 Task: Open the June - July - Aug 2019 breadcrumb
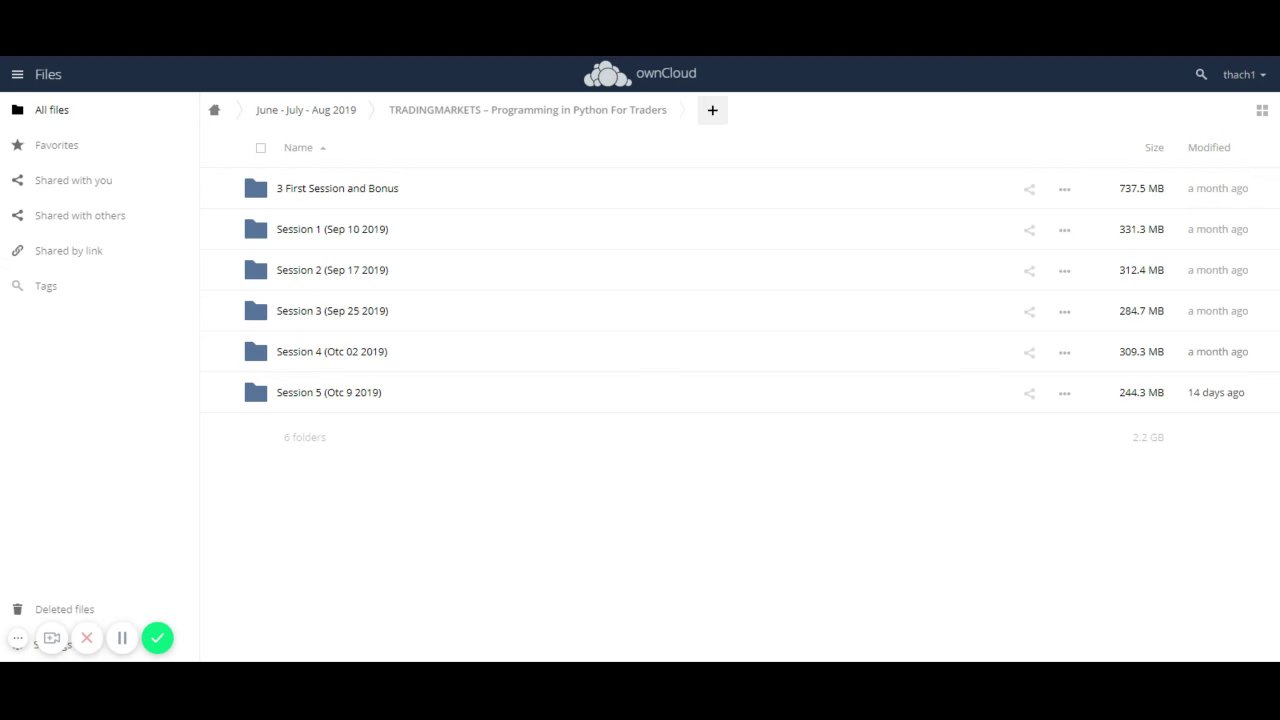[306, 110]
